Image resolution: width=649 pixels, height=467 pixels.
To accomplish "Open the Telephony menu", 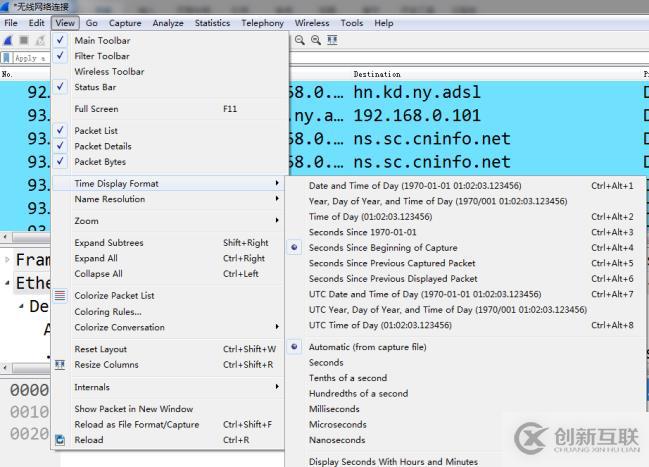I will [262, 23].
